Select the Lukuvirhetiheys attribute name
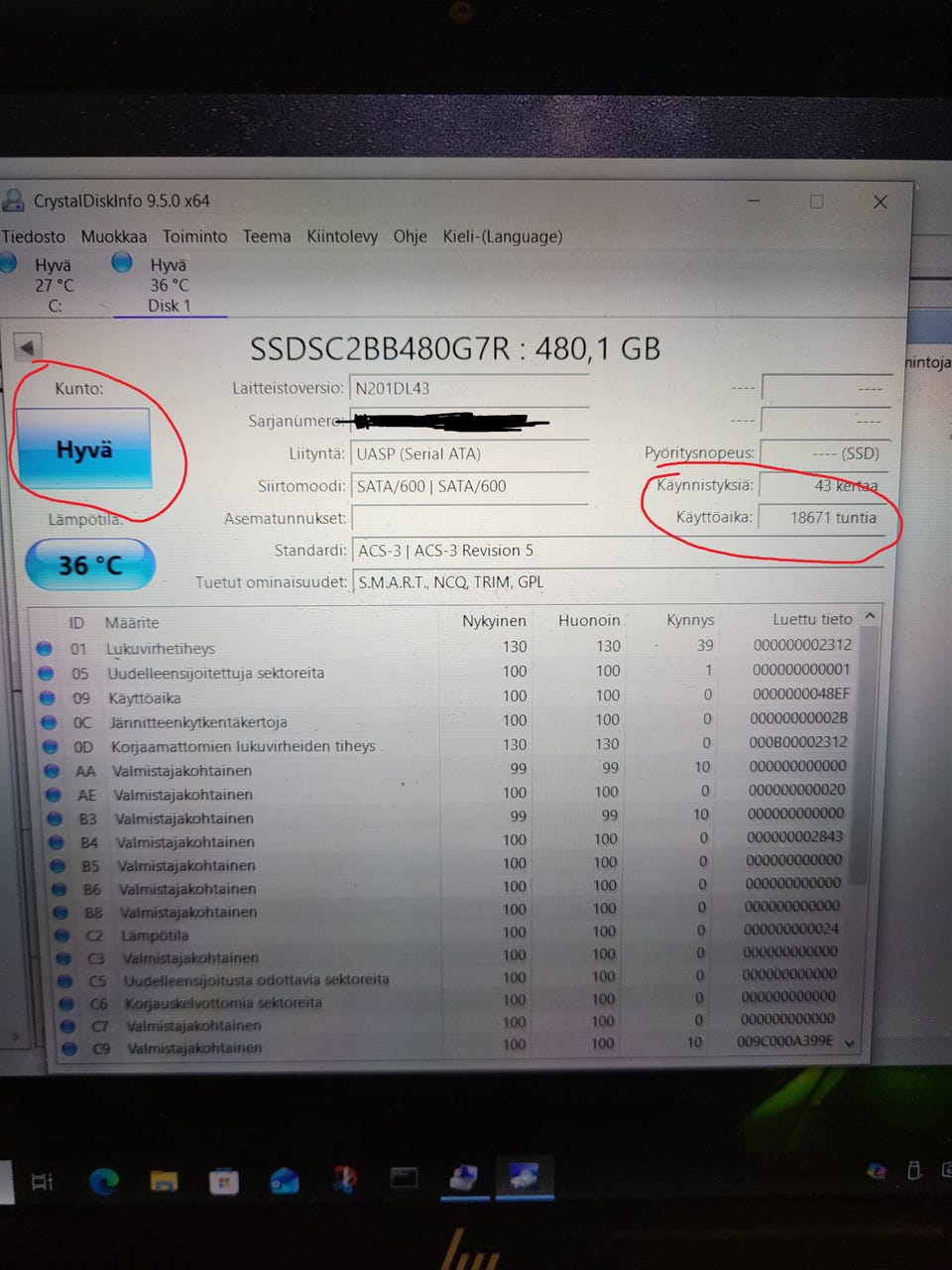Image resolution: width=952 pixels, height=1270 pixels. point(161,649)
